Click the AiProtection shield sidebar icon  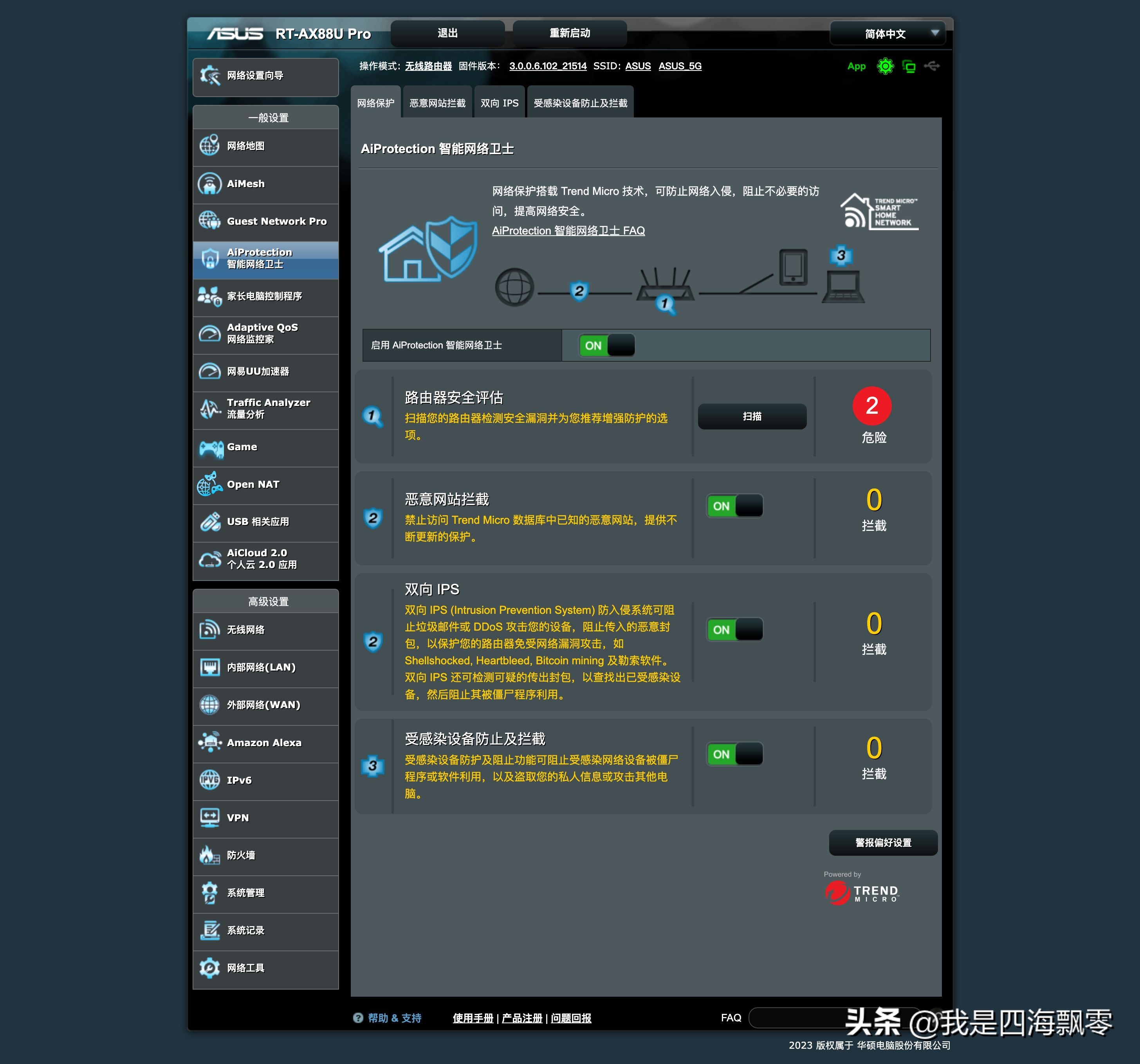coord(210,258)
